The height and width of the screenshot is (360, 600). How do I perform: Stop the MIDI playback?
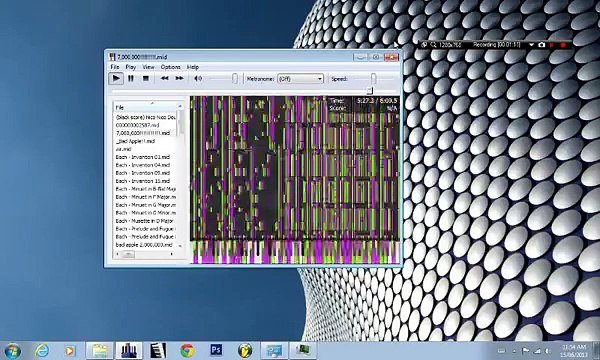pos(145,79)
